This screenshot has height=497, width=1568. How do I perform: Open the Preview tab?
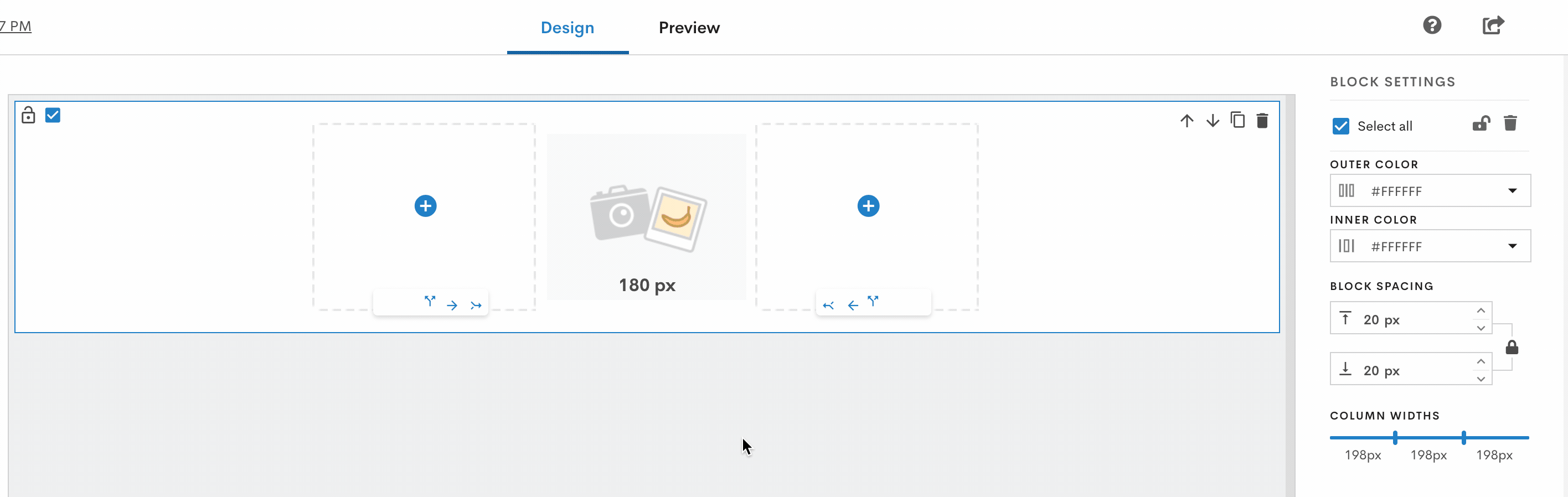[x=689, y=28]
